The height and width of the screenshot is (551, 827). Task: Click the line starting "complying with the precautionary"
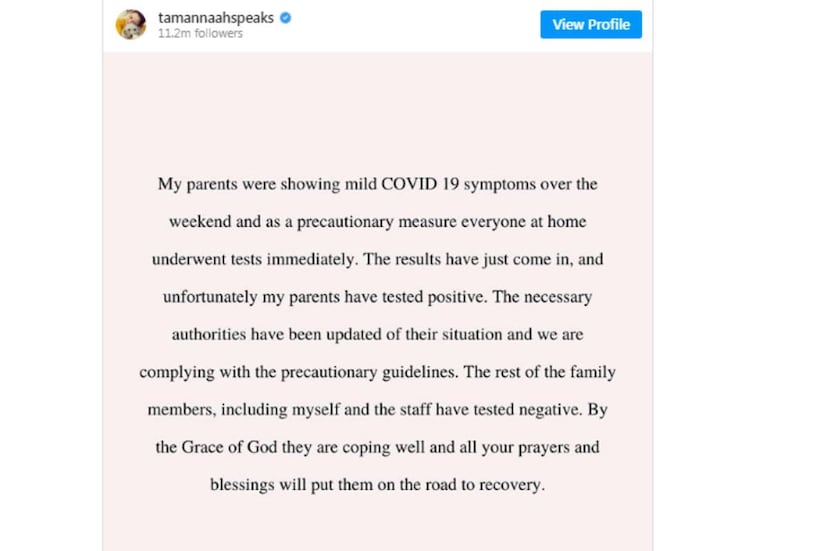377,372
